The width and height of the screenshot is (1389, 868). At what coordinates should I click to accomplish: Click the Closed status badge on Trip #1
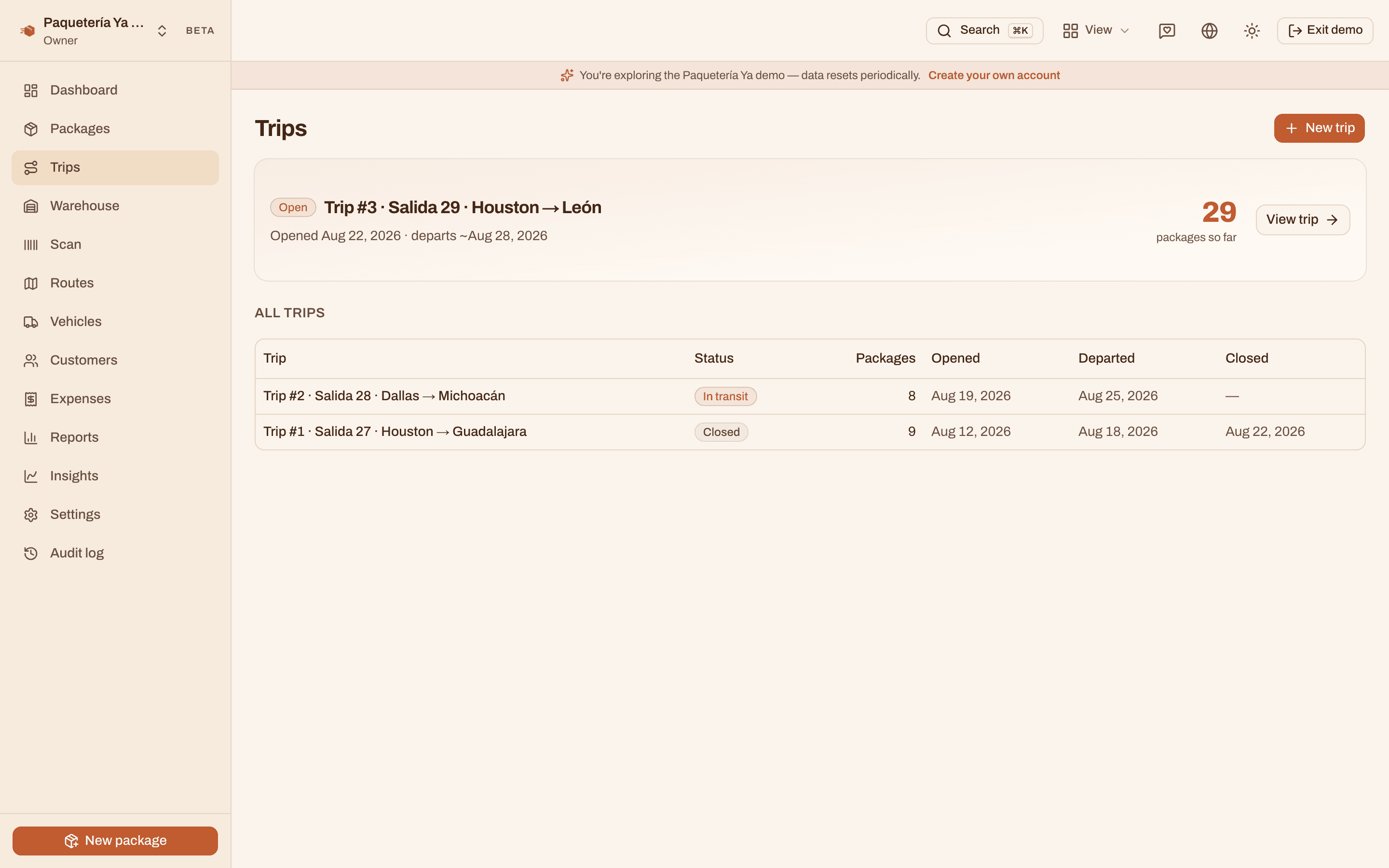pyautogui.click(x=721, y=432)
